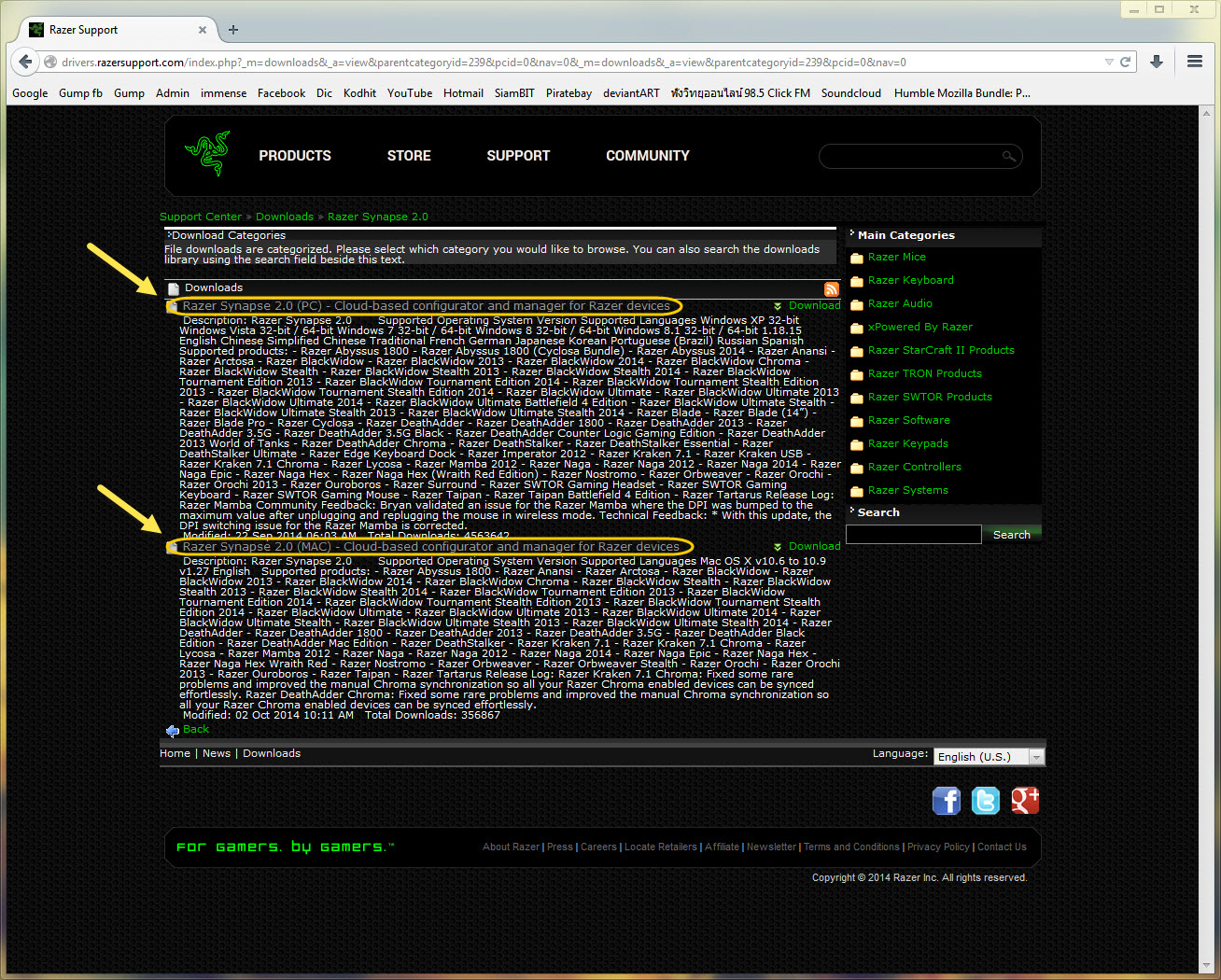Click the folder icon beside Razer Mice
Image resolution: width=1221 pixels, height=980 pixels.
(857, 259)
